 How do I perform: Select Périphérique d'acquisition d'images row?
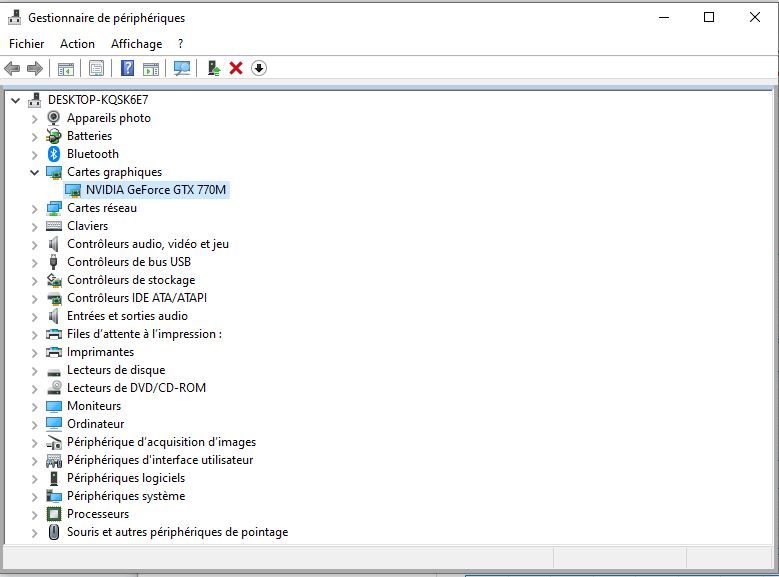[x=161, y=442]
